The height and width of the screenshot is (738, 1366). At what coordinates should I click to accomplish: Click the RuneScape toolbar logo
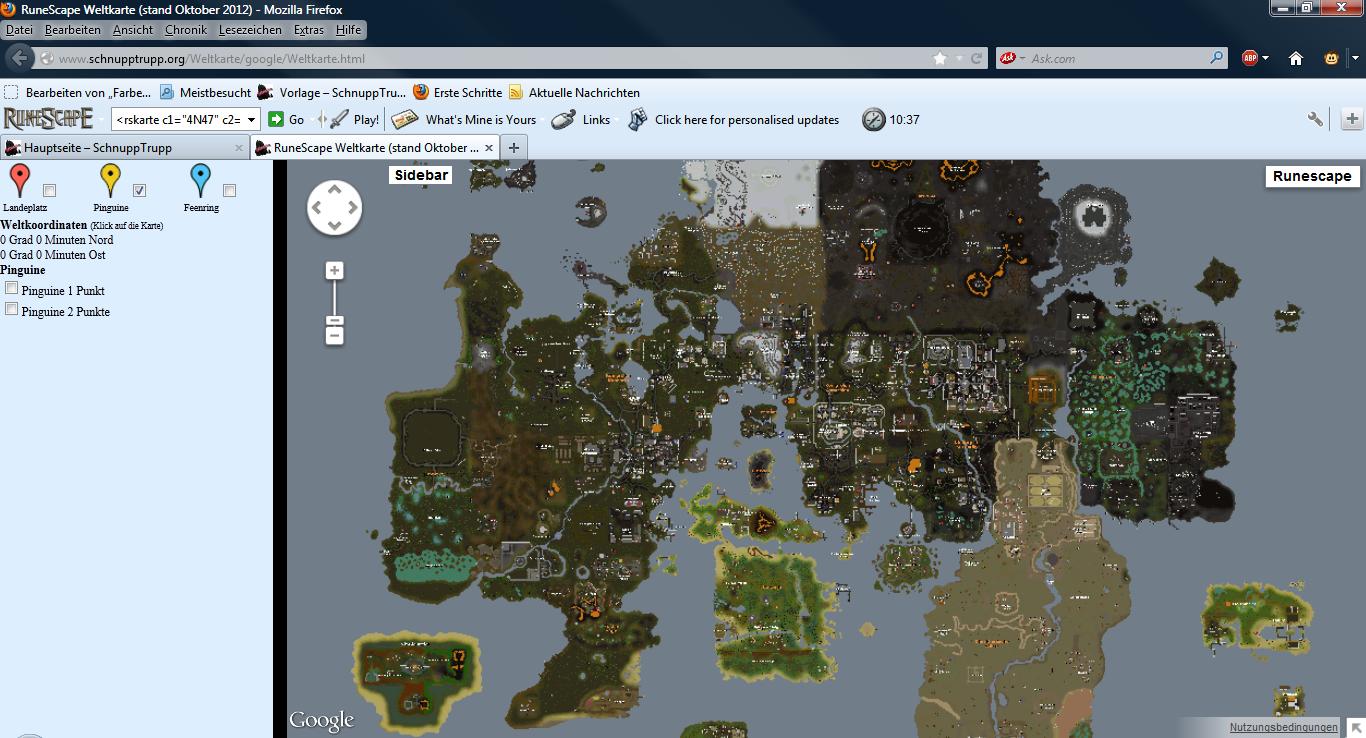(49, 119)
